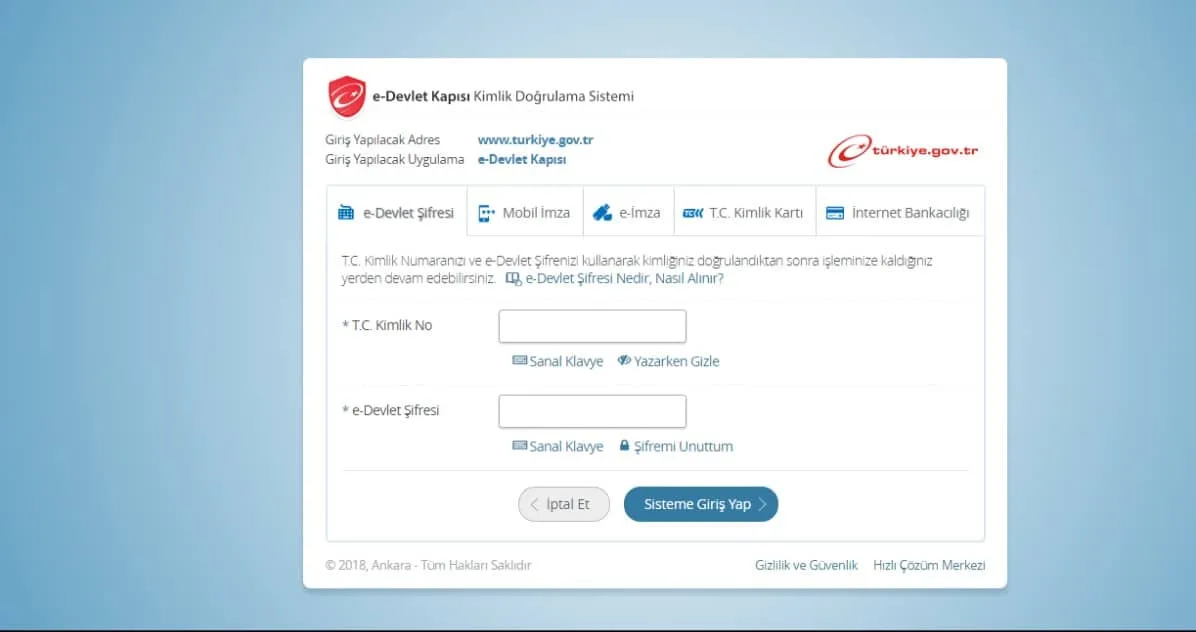Click the book icon beside e-Devlet Şifresi Nedir
The width and height of the screenshot is (1196, 632).
tap(513, 279)
